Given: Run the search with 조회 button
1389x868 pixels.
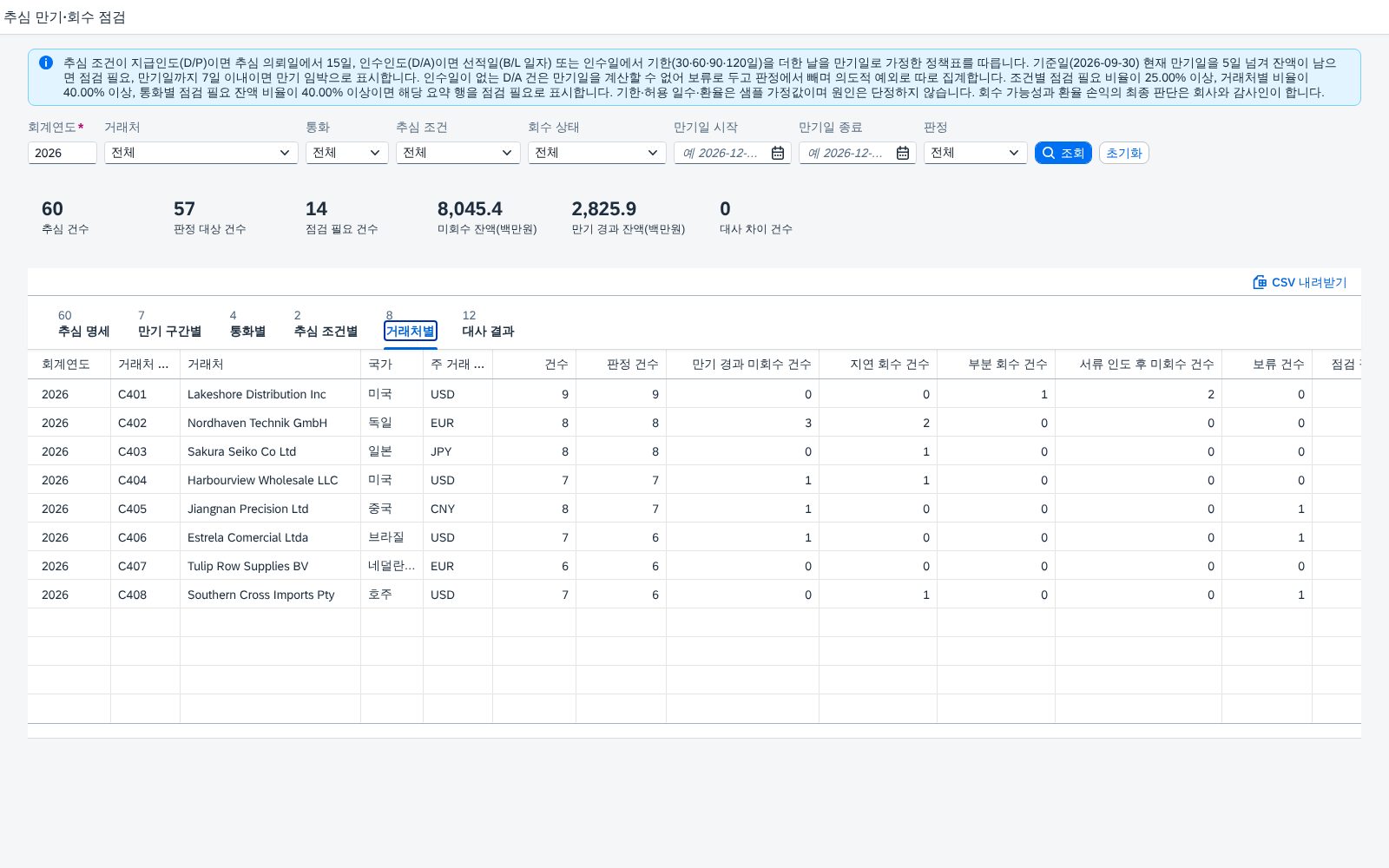Looking at the screenshot, I should pyautogui.click(x=1063, y=153).
